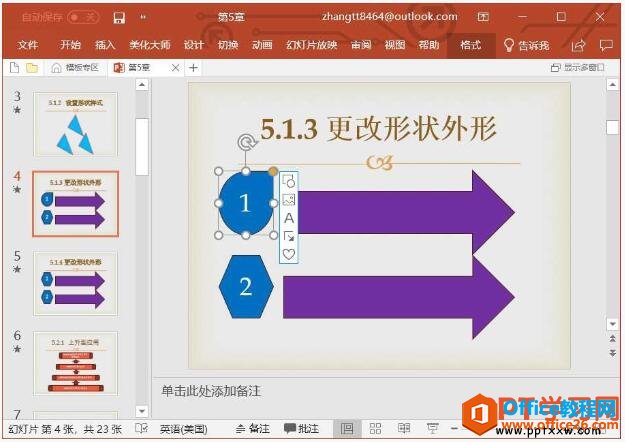Click the animation star under slide 3
This screenshot has height=442, width=625.
coord(17,110)
